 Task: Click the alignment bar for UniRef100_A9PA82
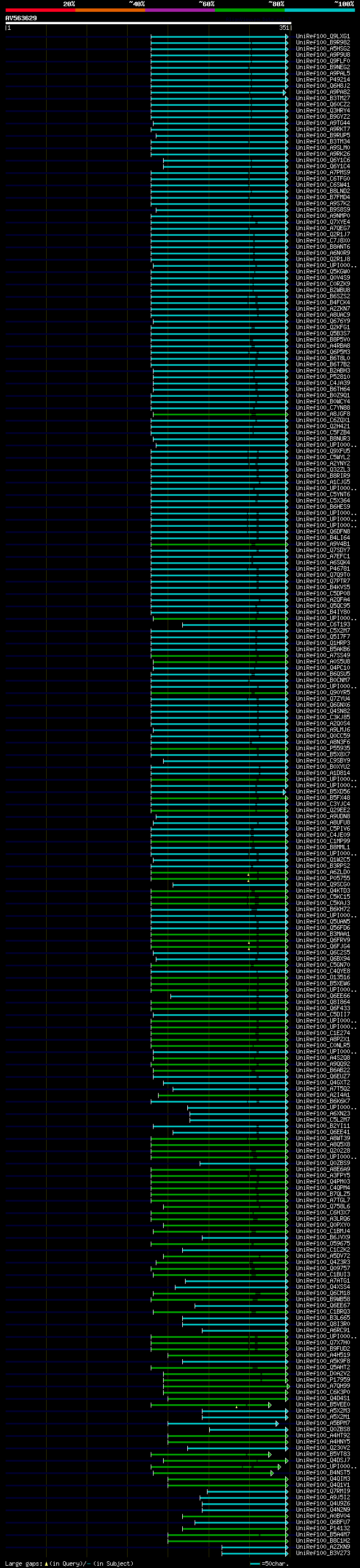pyautogui.click(x=218, y=92)
